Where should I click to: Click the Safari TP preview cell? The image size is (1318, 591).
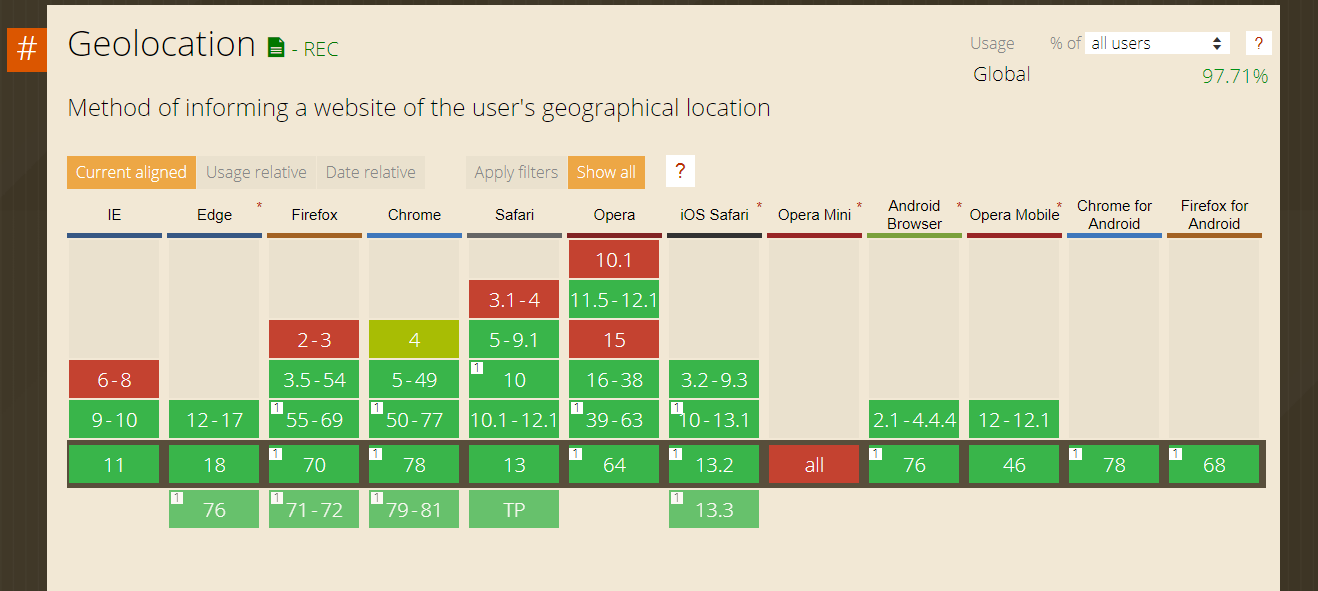click(513, 508)
